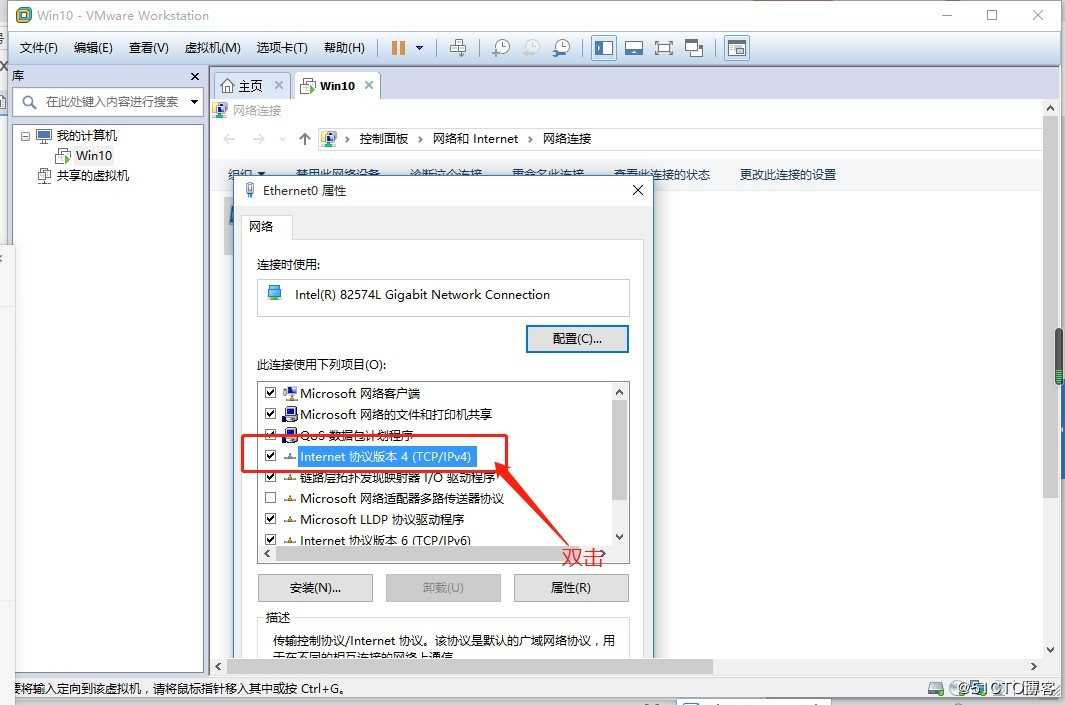
Task: Toggle Internet 协议版本 4 (TCP/IPv4) checkbox
Action: (270, 456)
